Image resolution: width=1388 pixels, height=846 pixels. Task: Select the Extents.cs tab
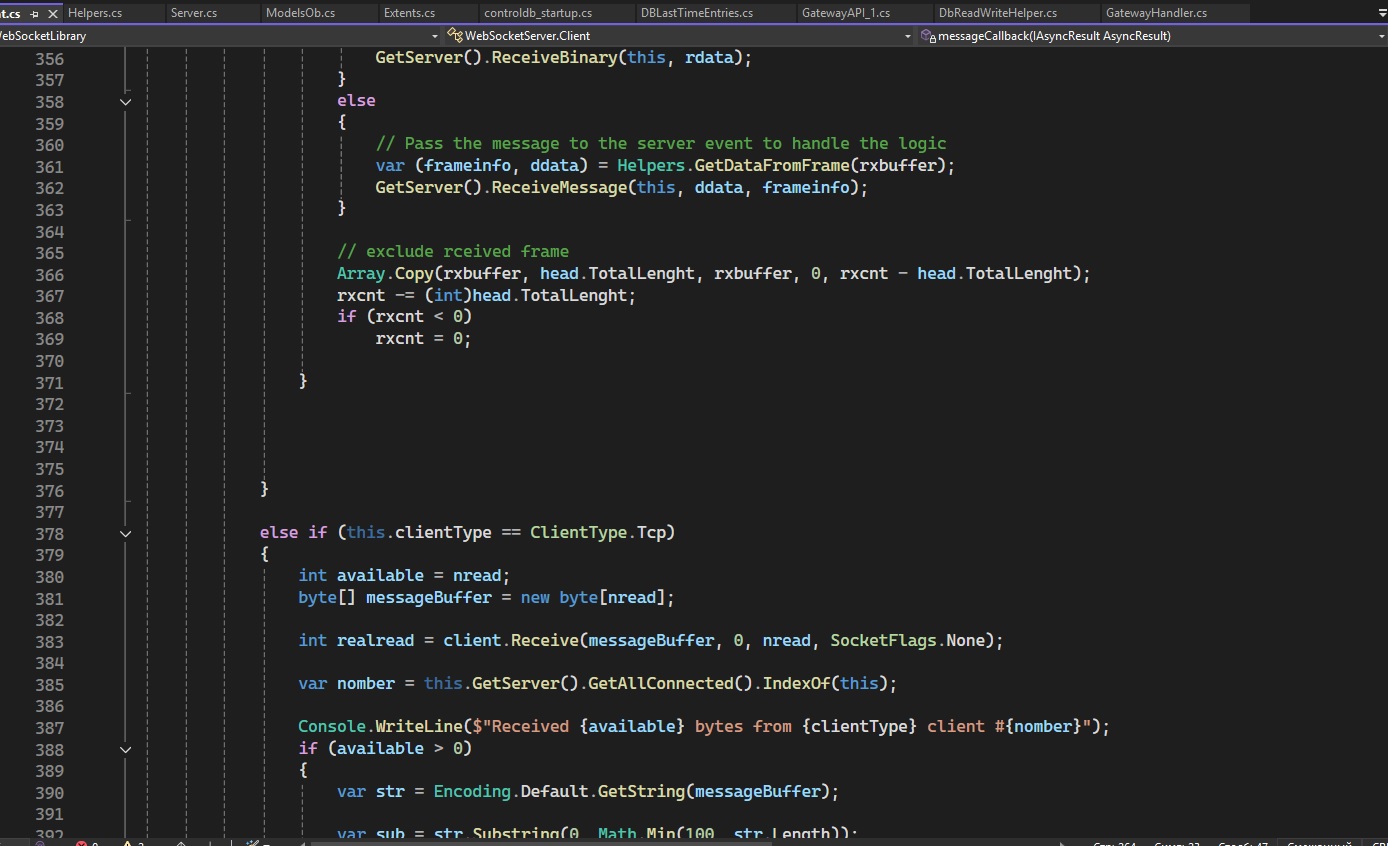coord(409,13)
